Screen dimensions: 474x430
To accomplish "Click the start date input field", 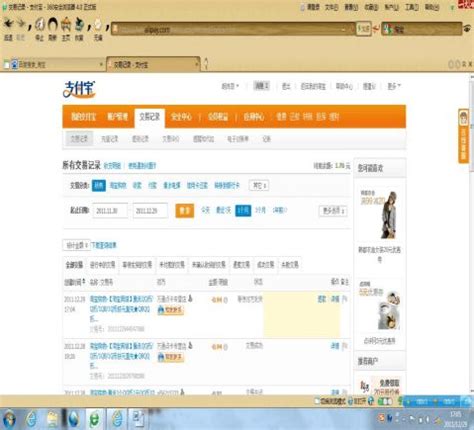I will tap(110, 211).
